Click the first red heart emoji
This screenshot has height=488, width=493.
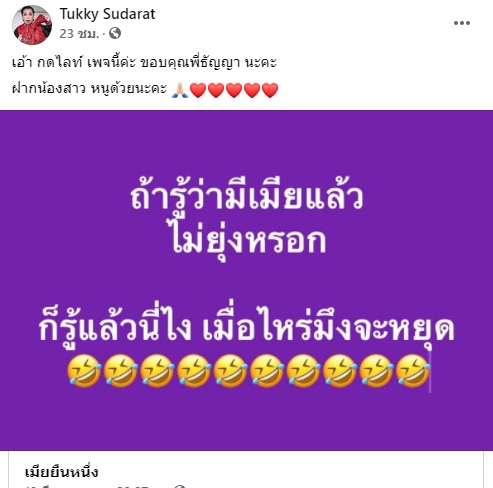198,90
